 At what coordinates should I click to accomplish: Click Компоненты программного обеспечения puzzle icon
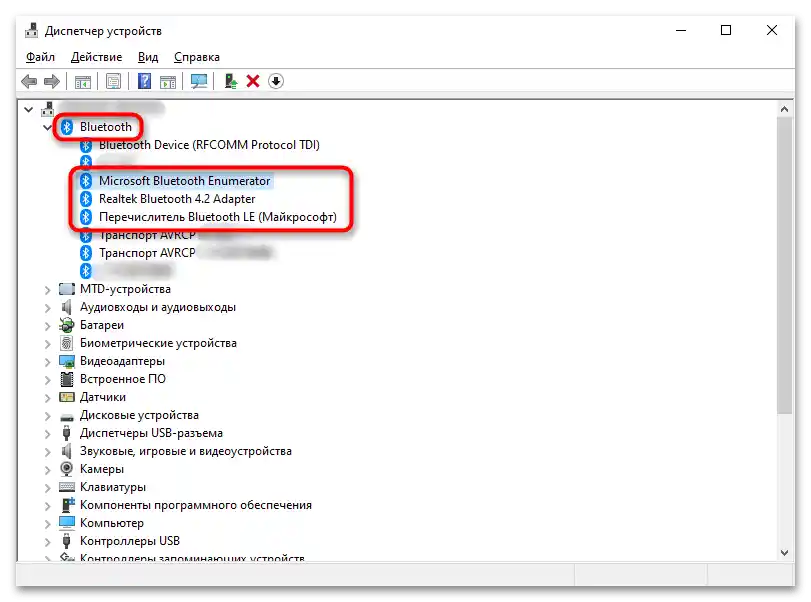(67, 504)
